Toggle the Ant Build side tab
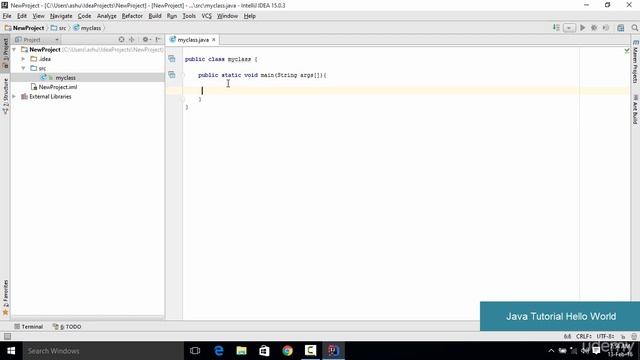Image resolution: width=640 pixels, height=360 pixels. click(x=635, y=110)
